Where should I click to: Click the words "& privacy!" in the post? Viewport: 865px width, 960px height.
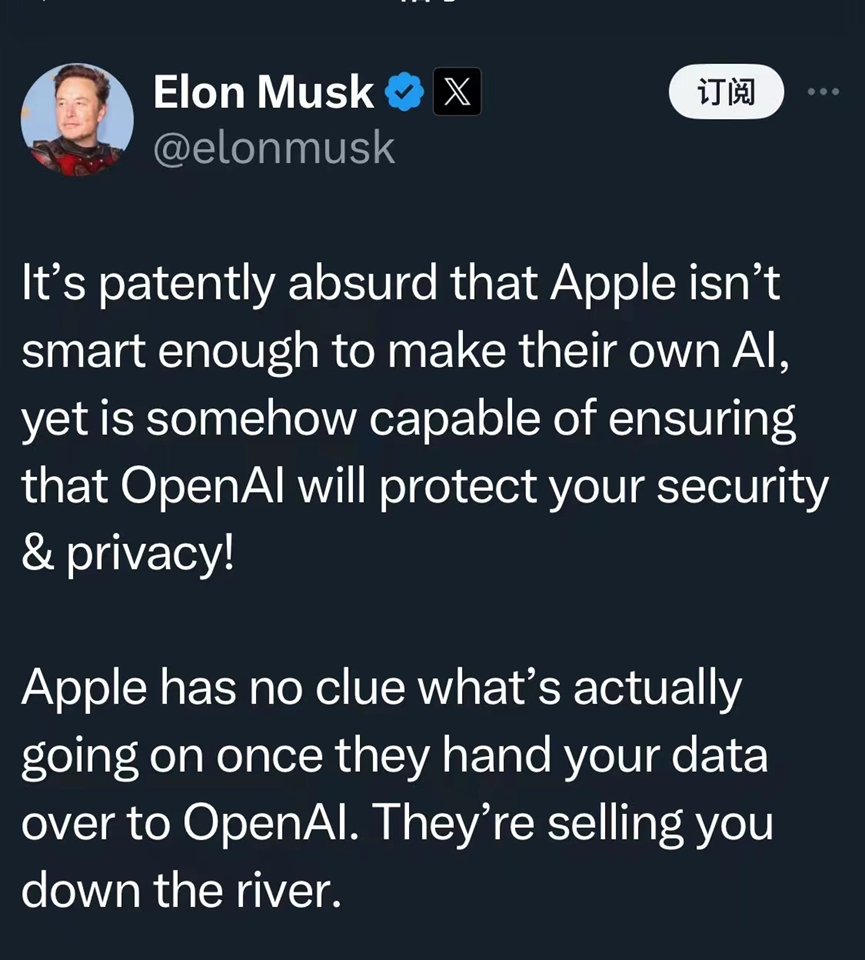127,555
